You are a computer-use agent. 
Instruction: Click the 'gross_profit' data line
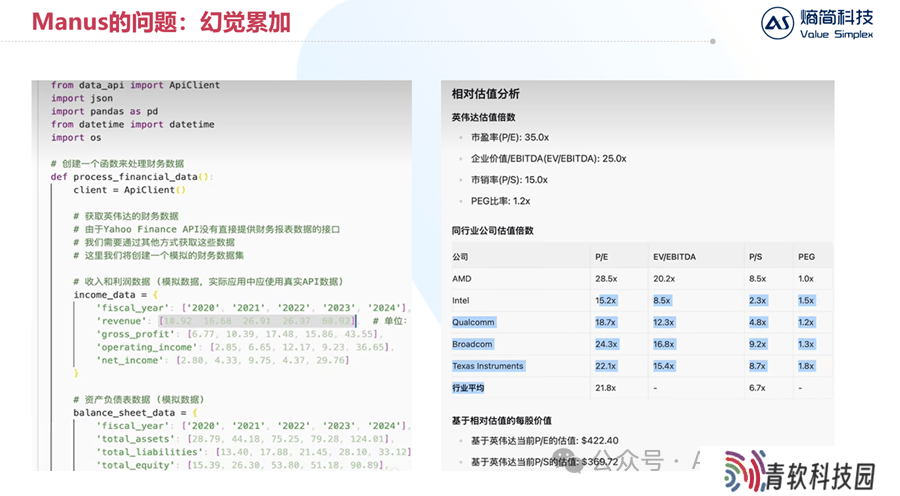(x=239, y=334)
